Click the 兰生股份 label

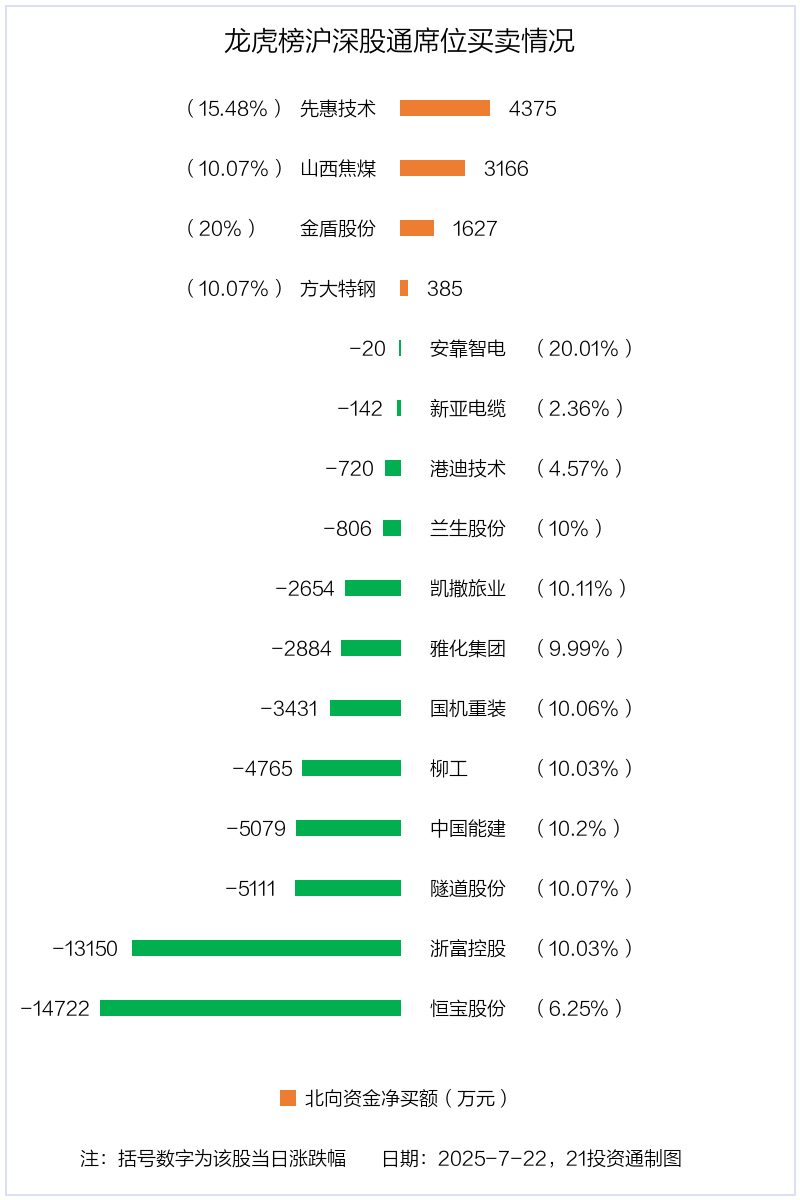[468, 528]
